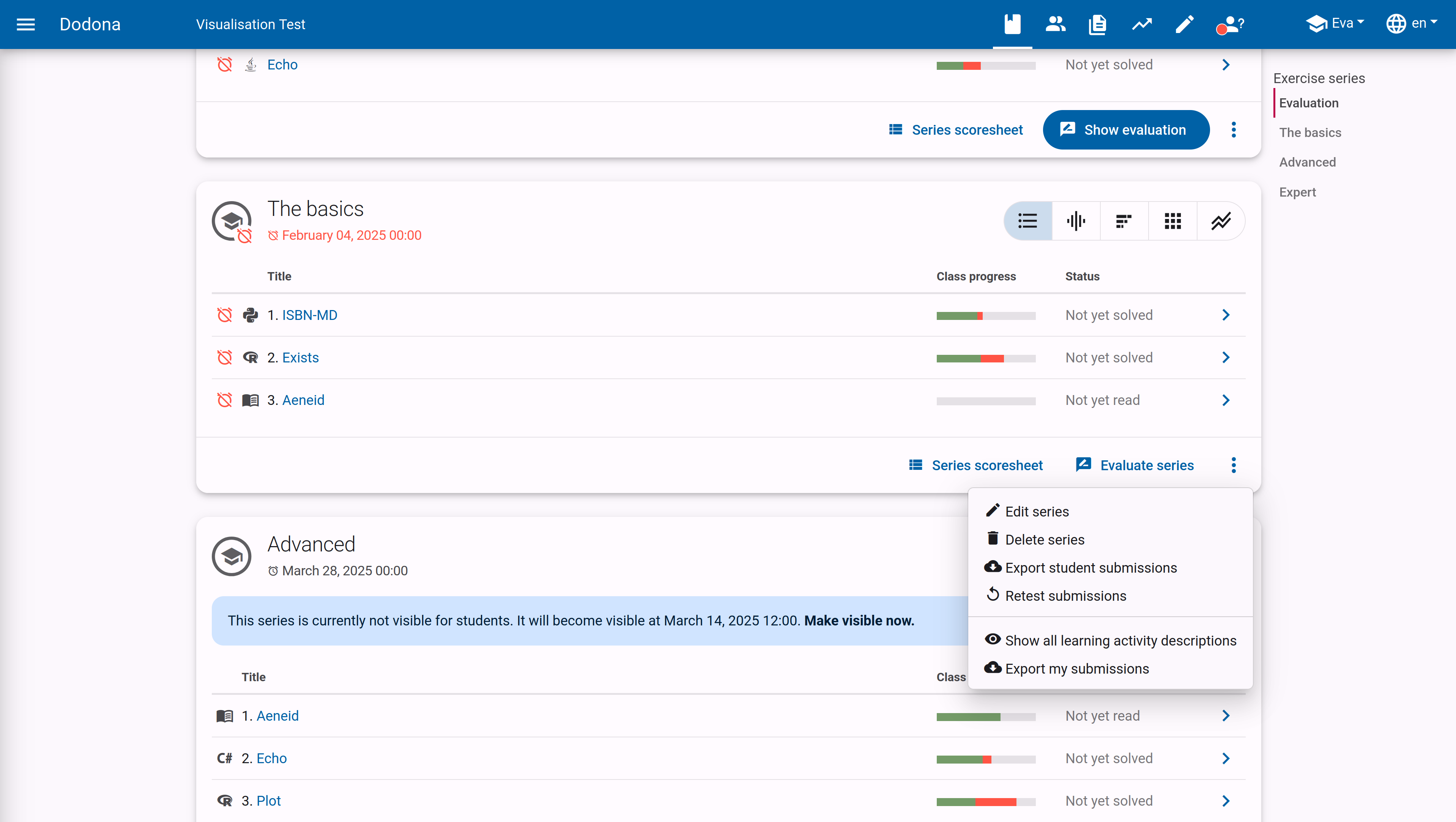
Task: Click the edit course pencil icon
Action: point(1185,24)
